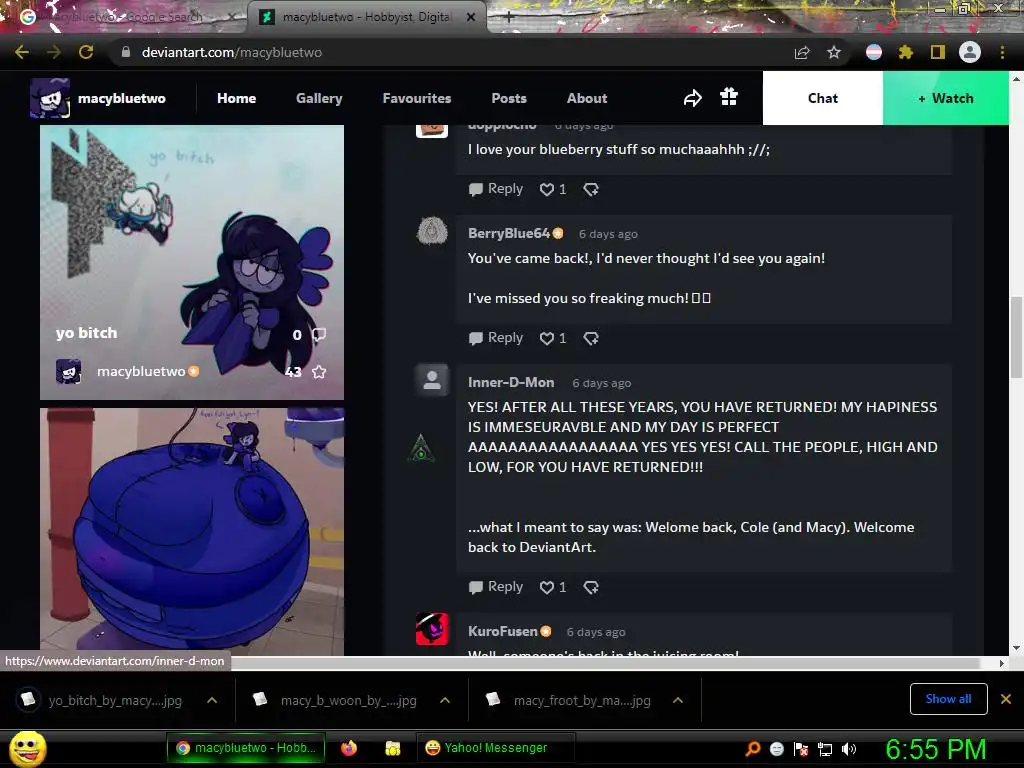Expand options for macy_froot download
This screenshot has height=768, width=1024.
click(x=678, y=700)
